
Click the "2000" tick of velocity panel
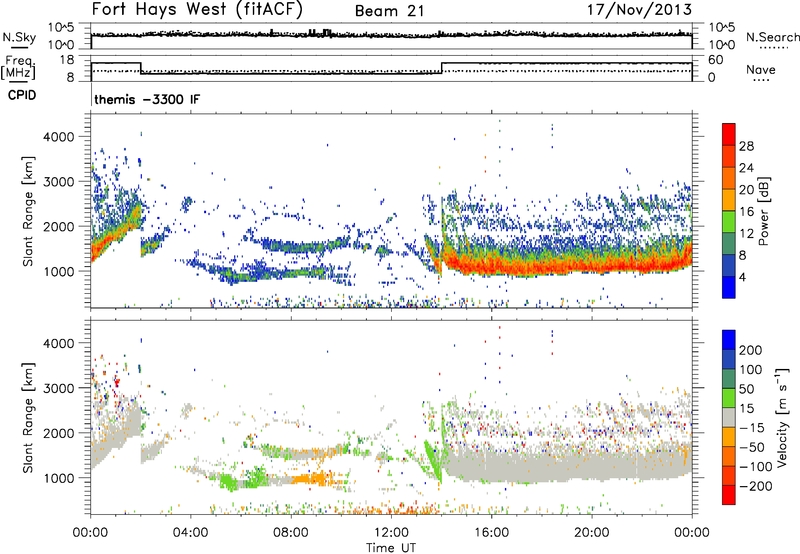coord(59,433)
